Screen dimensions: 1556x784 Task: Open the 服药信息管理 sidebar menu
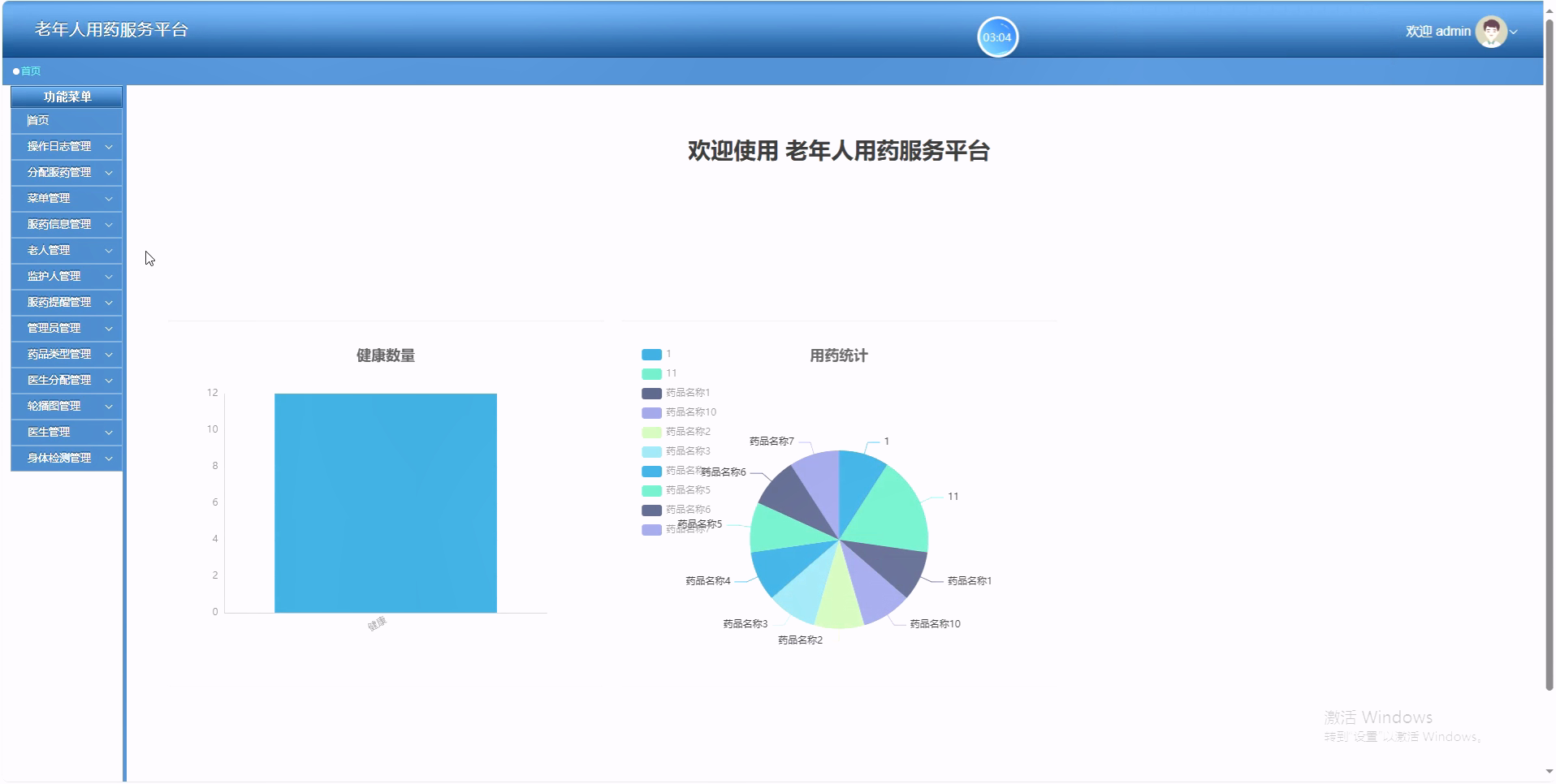(x=67, y=224)
